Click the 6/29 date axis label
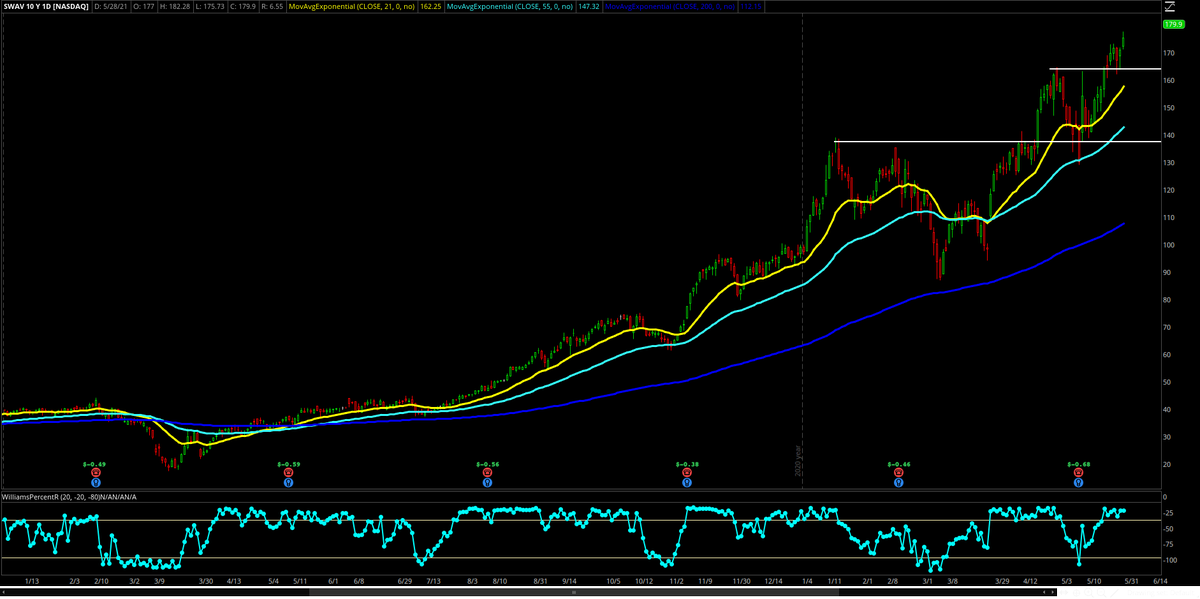 click(x=405, y=580)
